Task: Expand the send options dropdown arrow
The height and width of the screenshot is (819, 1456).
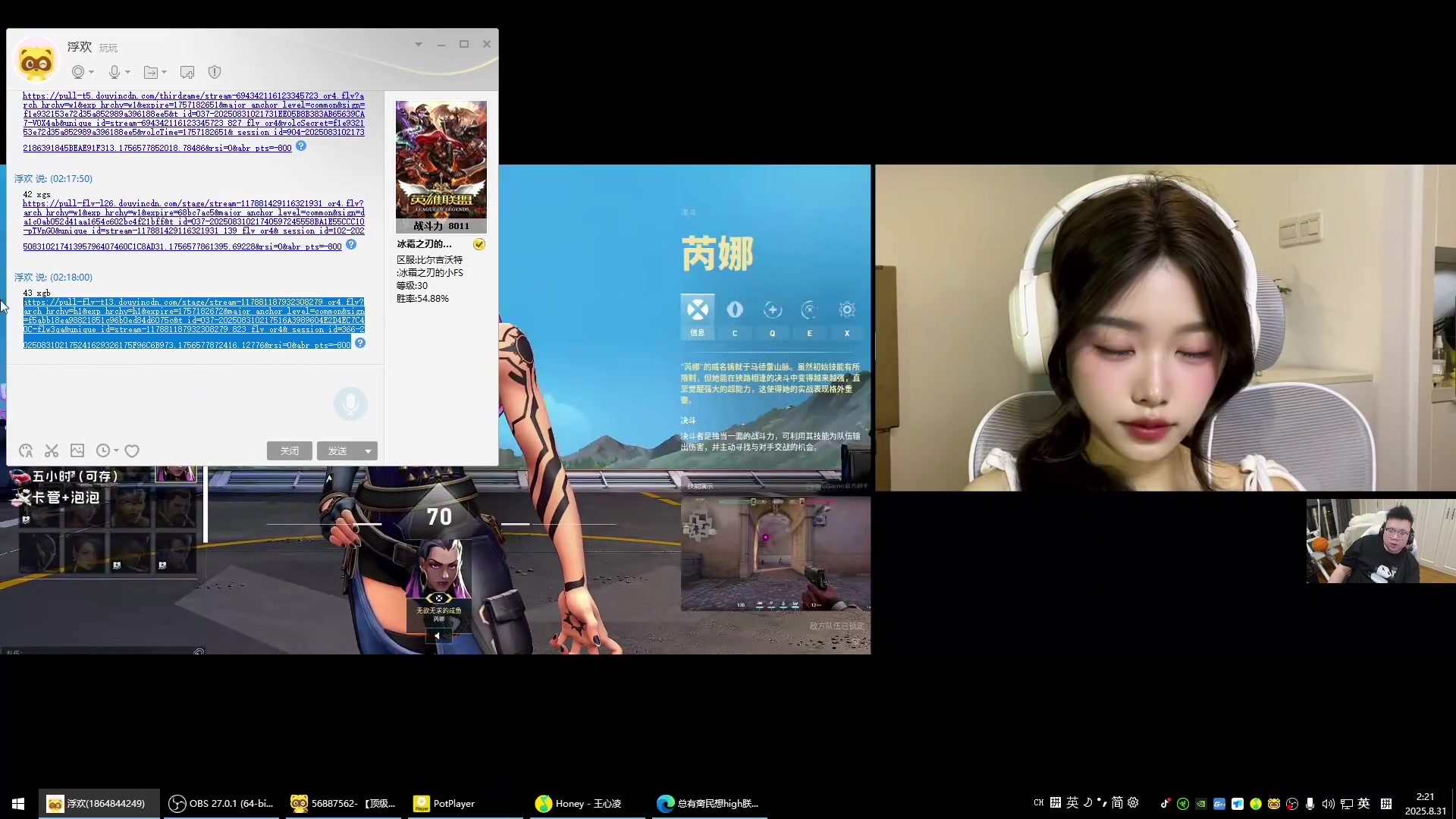Action: tap(369, 450)
